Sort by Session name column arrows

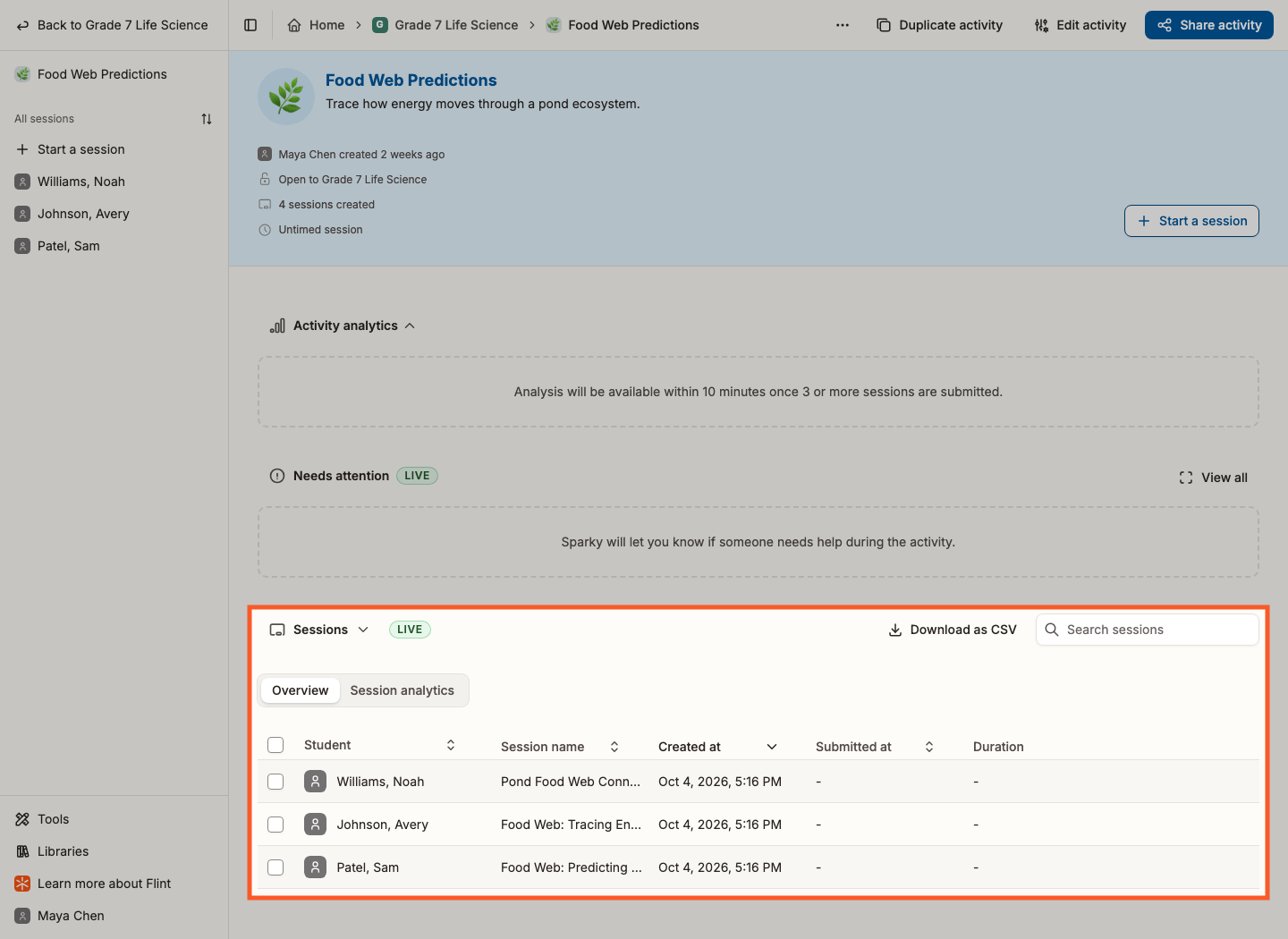[x=614, y=747]
